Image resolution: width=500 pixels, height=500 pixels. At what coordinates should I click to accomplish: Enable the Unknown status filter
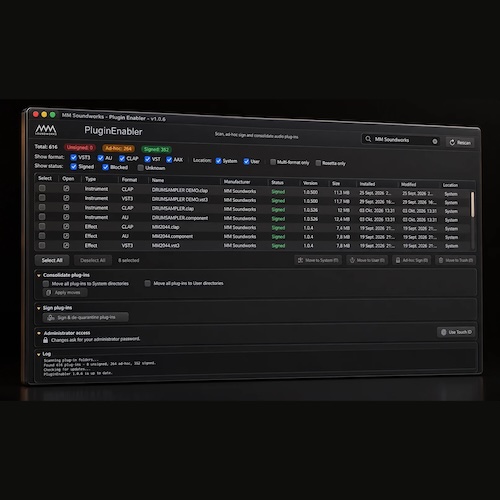141,168
